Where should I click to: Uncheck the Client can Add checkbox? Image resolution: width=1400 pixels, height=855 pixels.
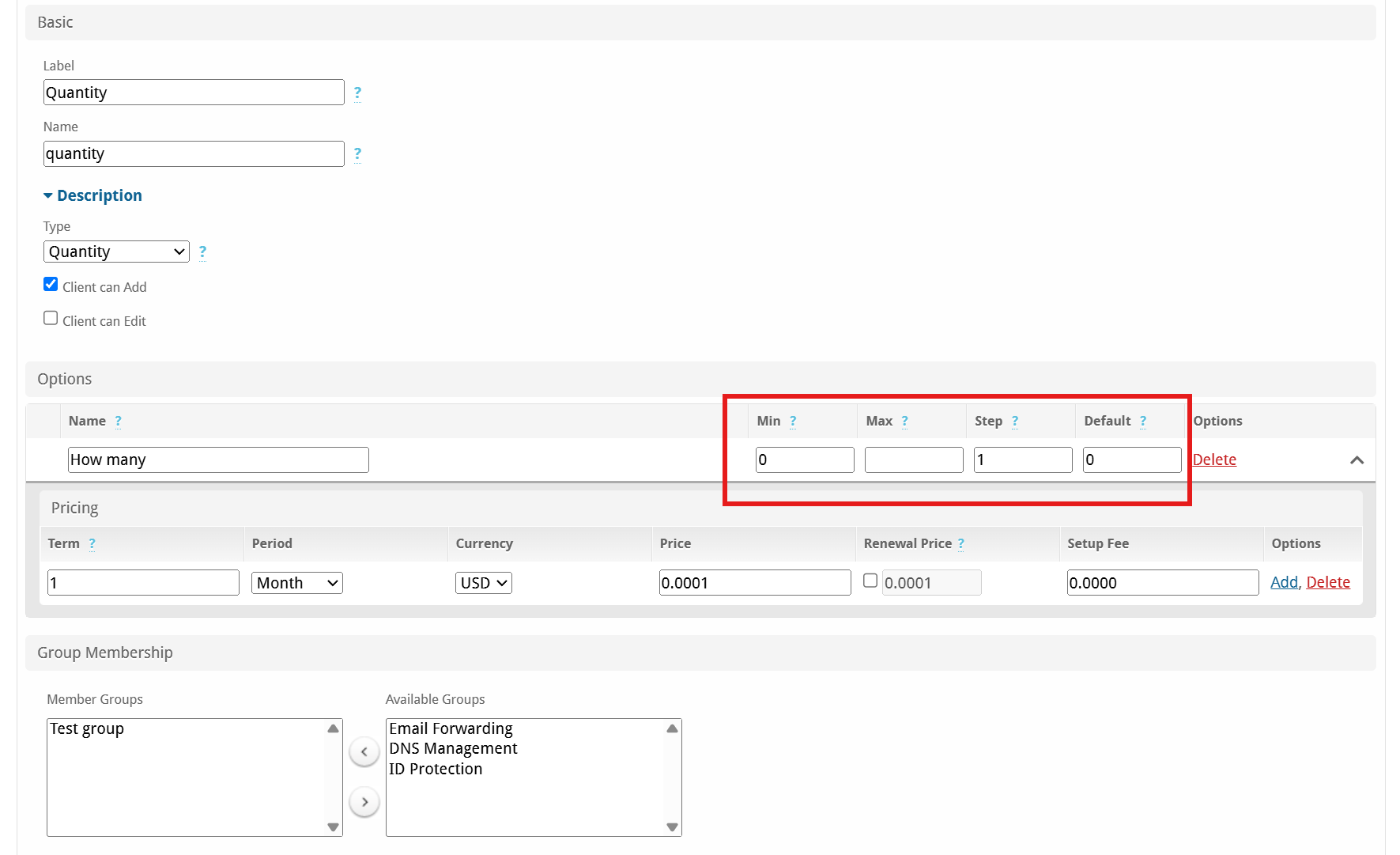coord(51,284)
